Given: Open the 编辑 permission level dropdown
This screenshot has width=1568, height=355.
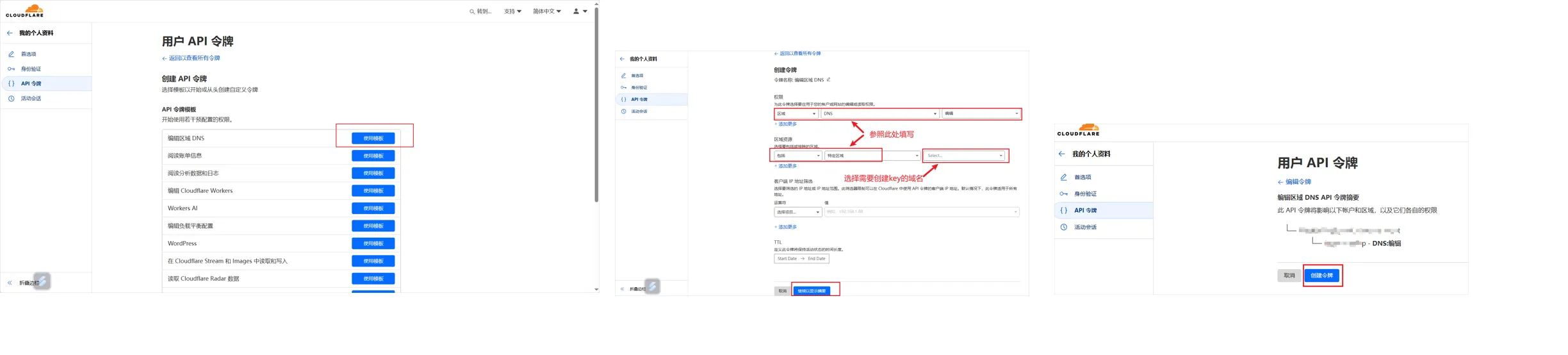Looking at the screenshot, I should [981, 113].
